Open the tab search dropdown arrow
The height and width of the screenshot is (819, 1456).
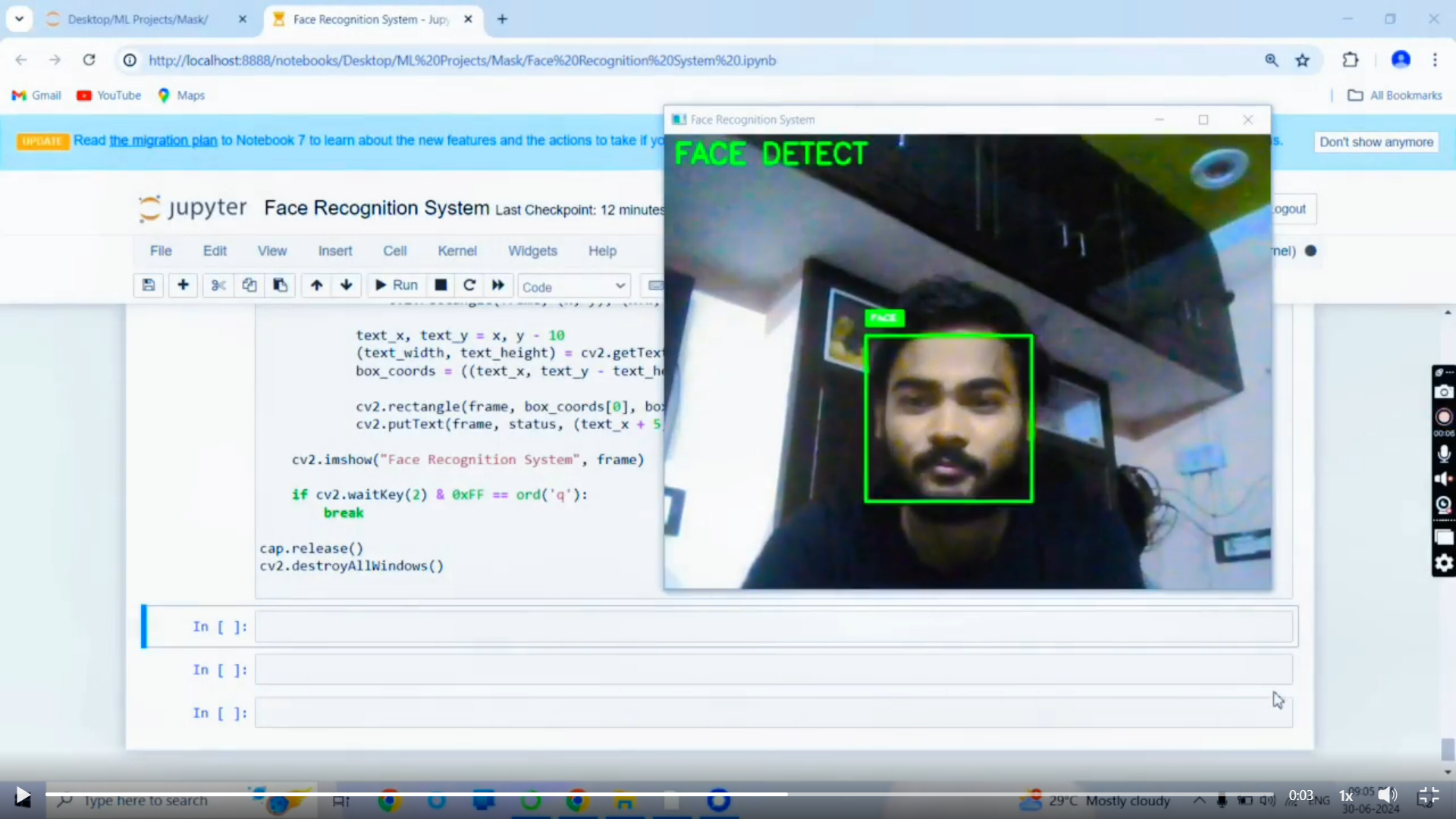(x=19, y=19)
